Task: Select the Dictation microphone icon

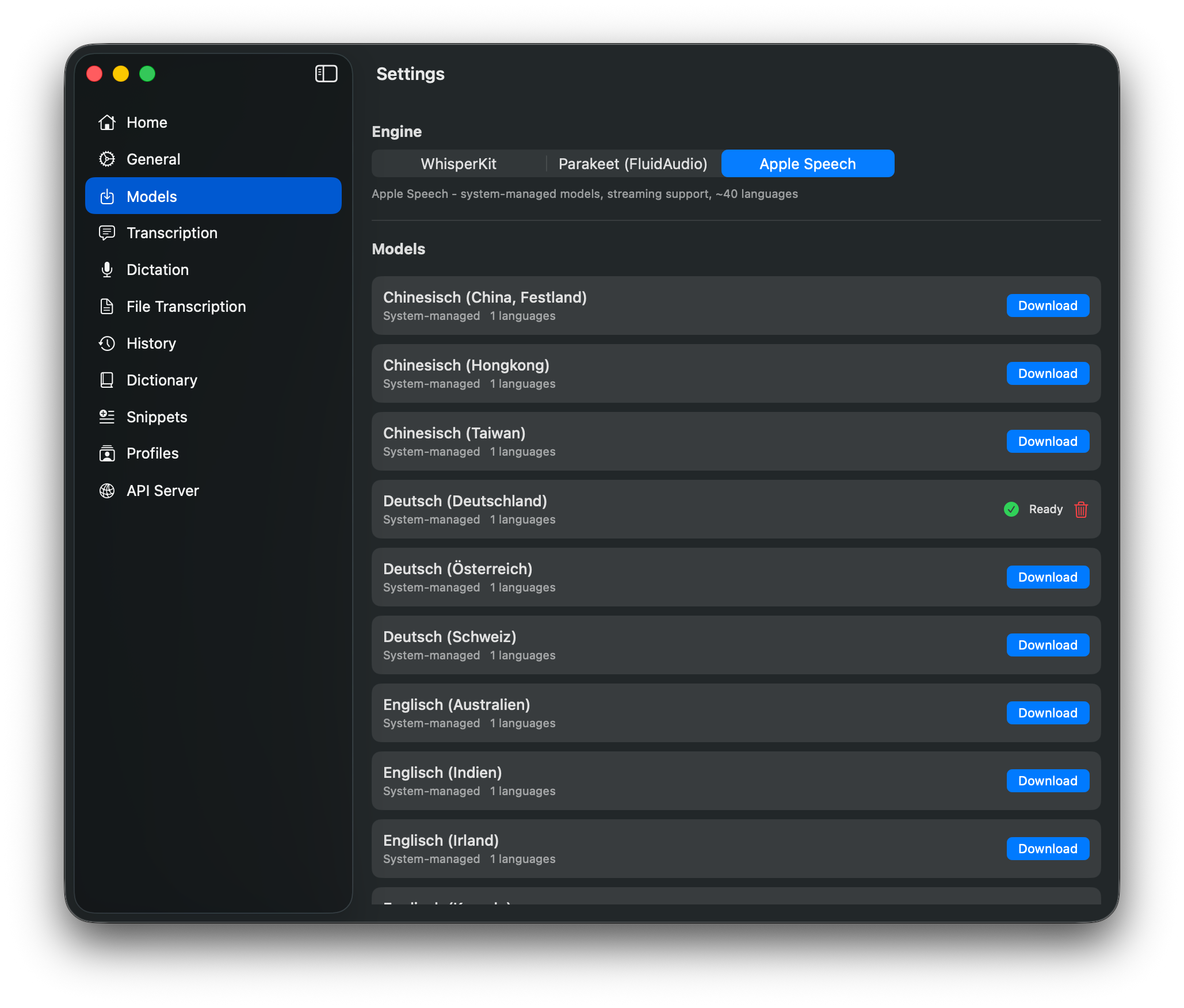Action: [107, 269]
